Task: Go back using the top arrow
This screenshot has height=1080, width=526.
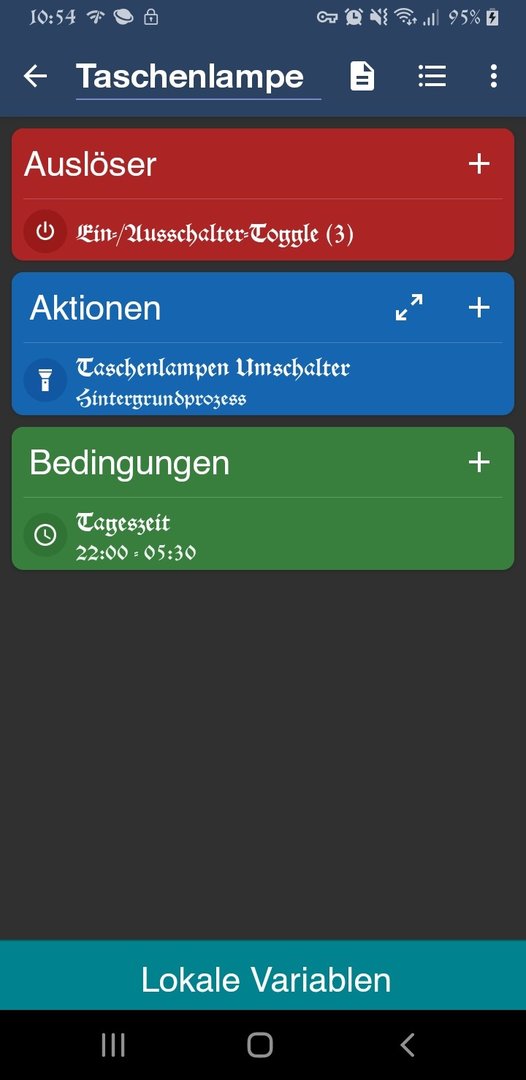Action: coord(35,76)
